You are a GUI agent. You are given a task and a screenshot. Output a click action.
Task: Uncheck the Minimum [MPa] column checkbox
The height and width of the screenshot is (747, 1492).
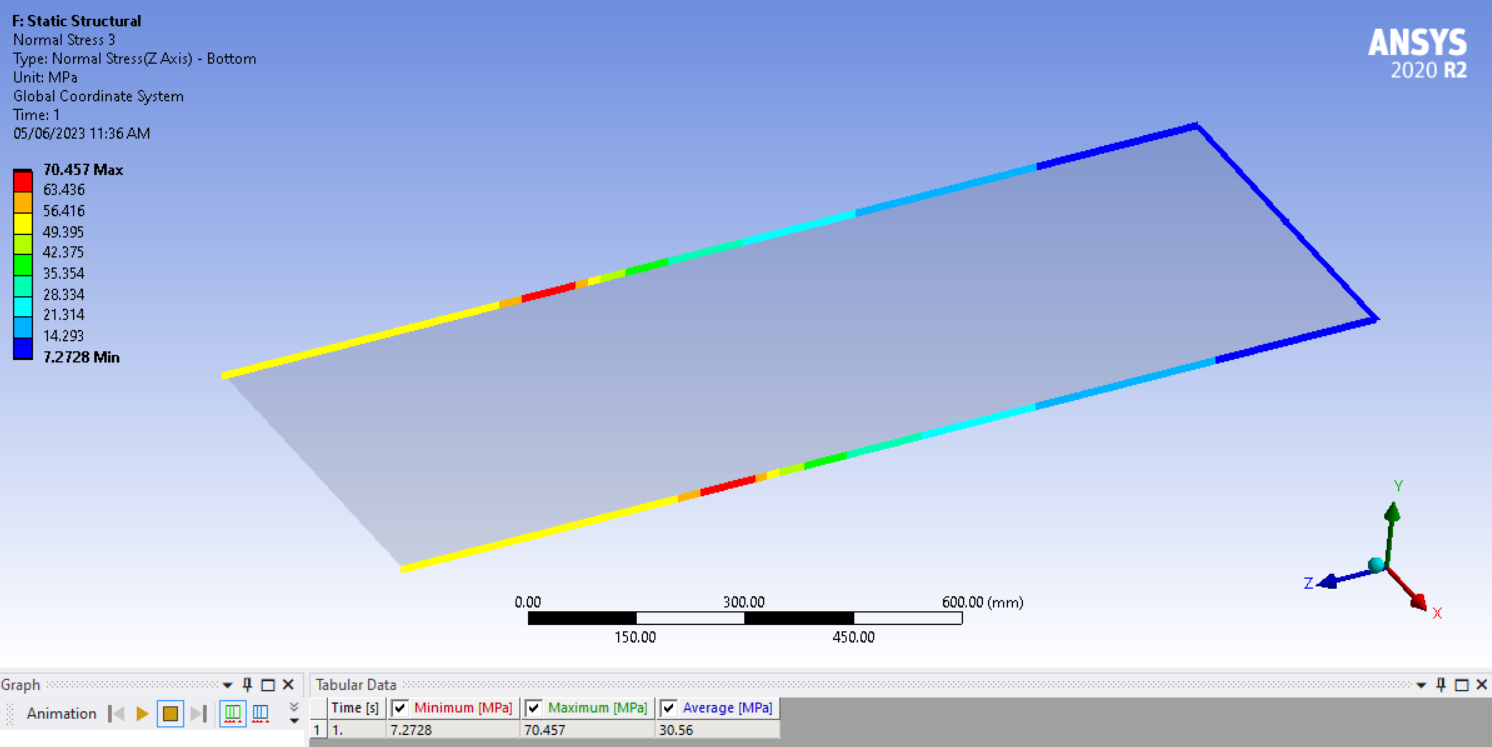(400, 708)
